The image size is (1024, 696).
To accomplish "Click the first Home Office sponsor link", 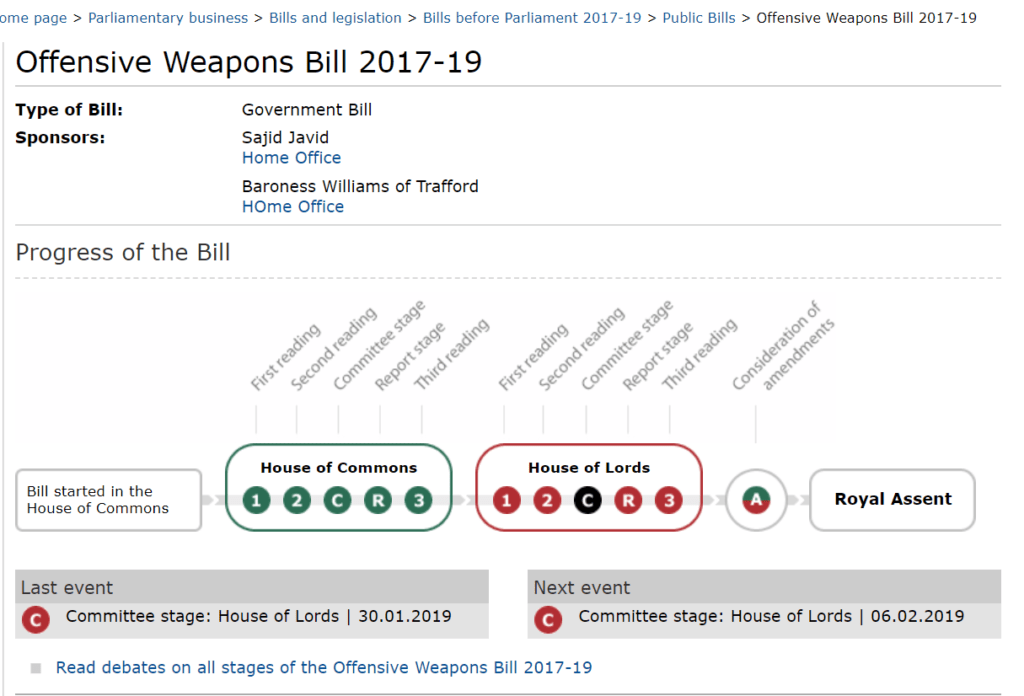I will (291, 157).
